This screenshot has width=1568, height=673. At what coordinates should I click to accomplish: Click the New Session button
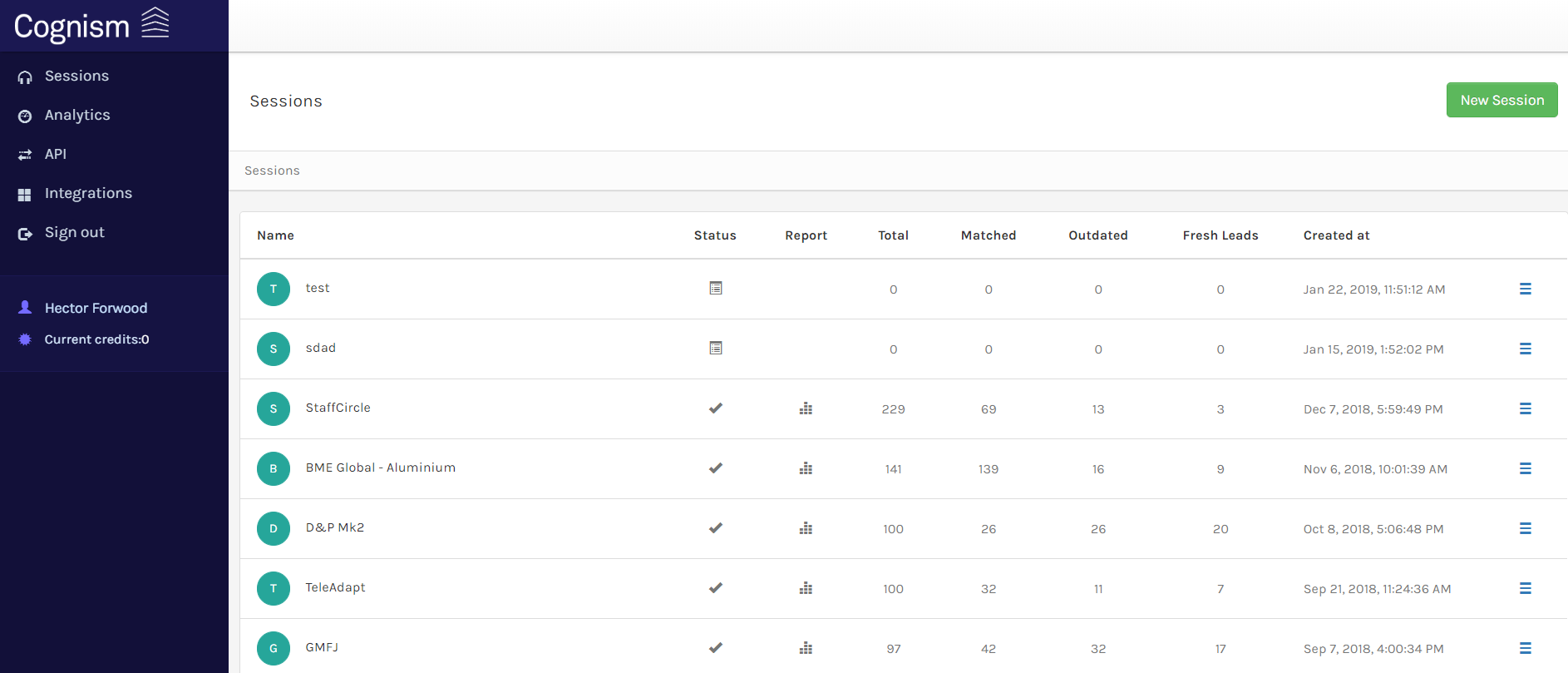[x=1501, y=100]
